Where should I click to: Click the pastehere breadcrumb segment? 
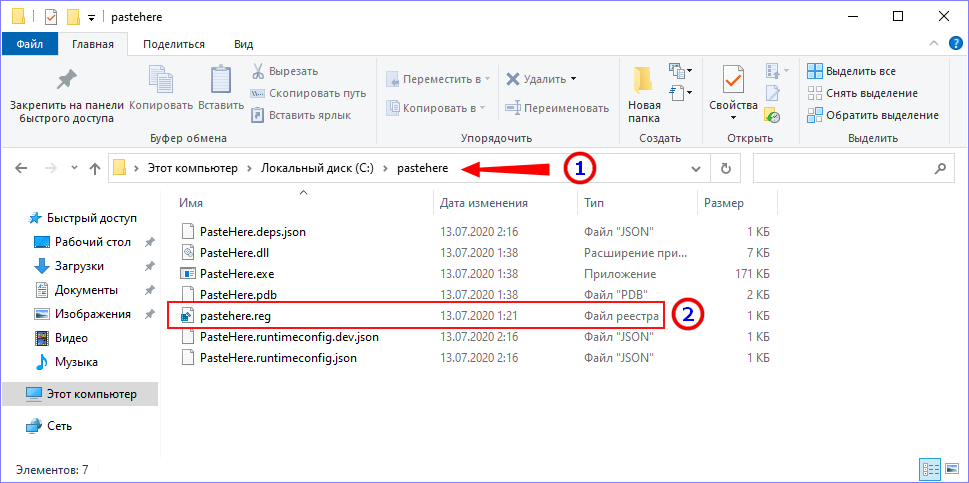[422, 168]
